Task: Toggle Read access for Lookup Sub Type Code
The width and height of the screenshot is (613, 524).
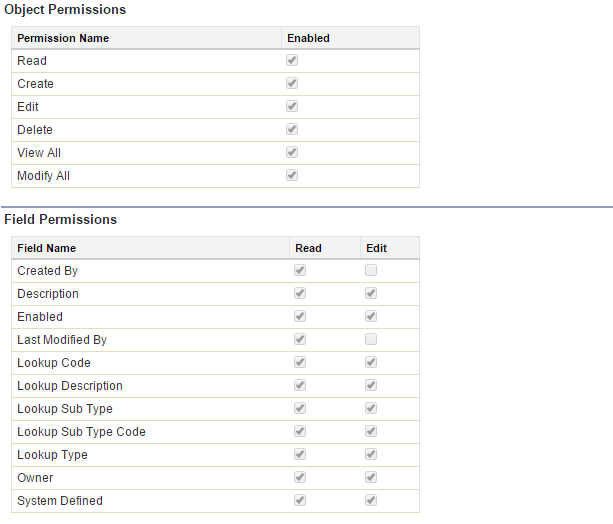Action: (x=300, y=431)
